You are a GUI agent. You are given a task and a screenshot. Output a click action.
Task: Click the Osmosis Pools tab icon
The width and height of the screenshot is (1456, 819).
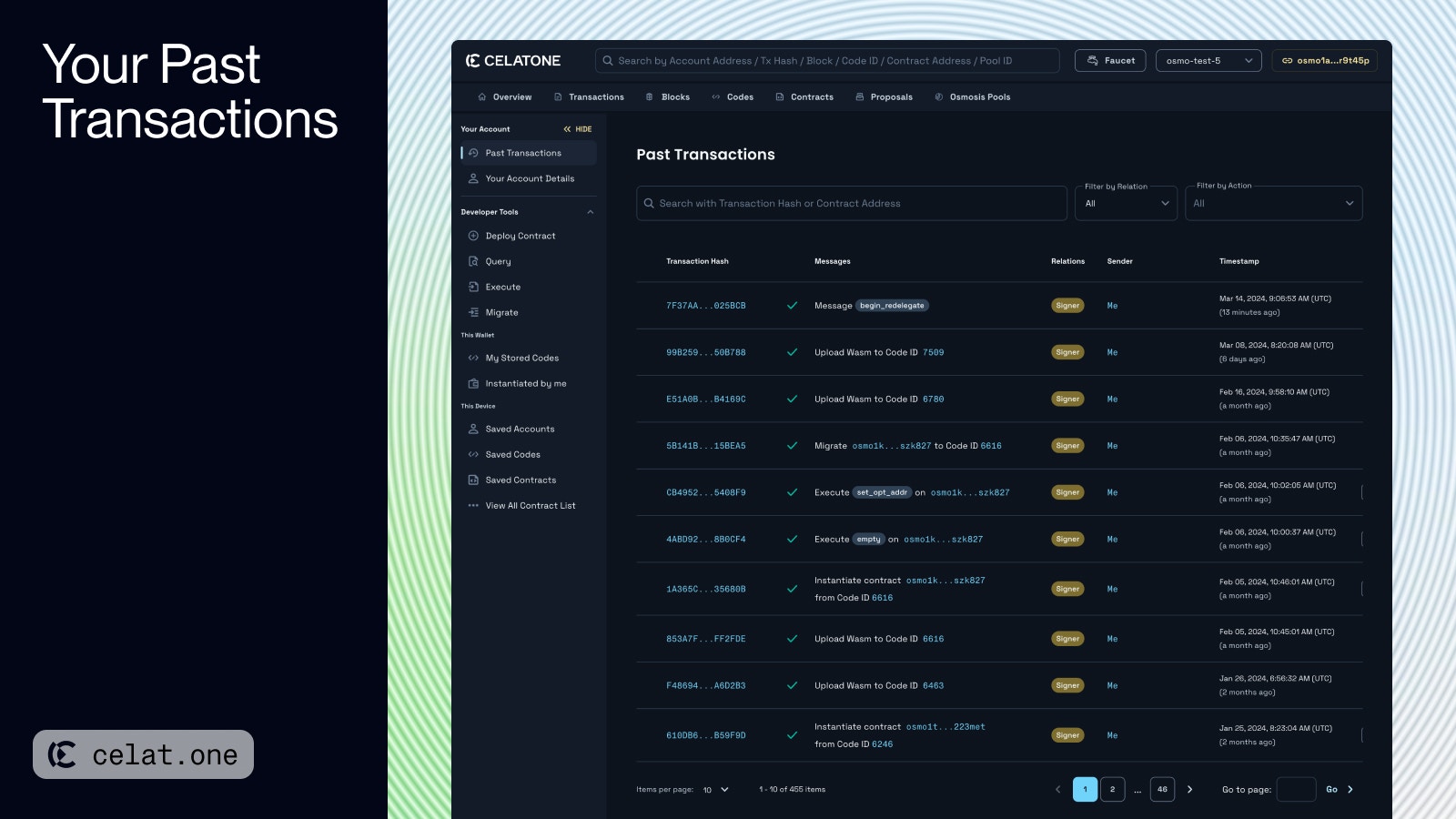tap(939, 97)
